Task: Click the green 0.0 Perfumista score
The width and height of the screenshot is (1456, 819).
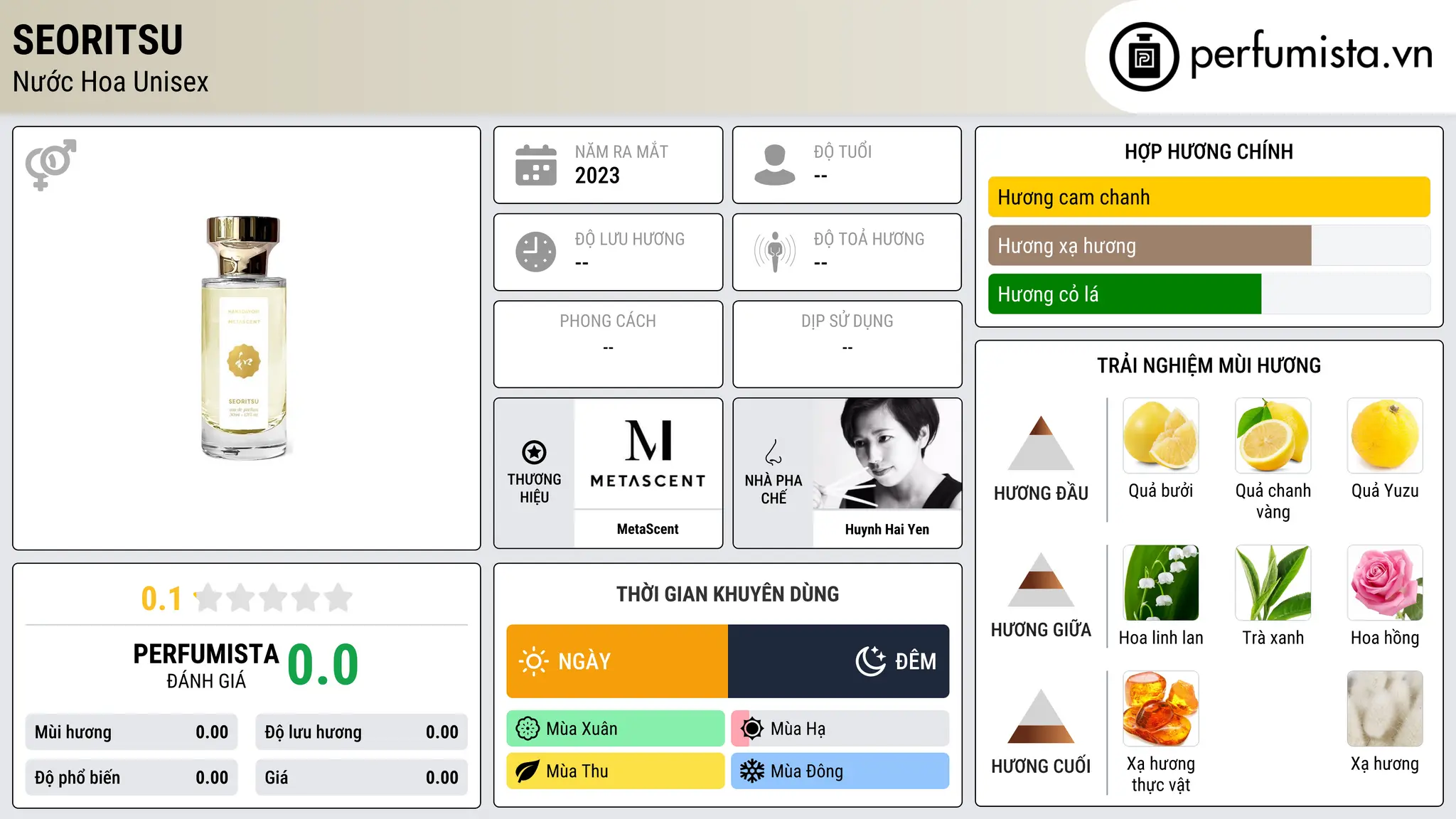Action: [x=323, y=665]
